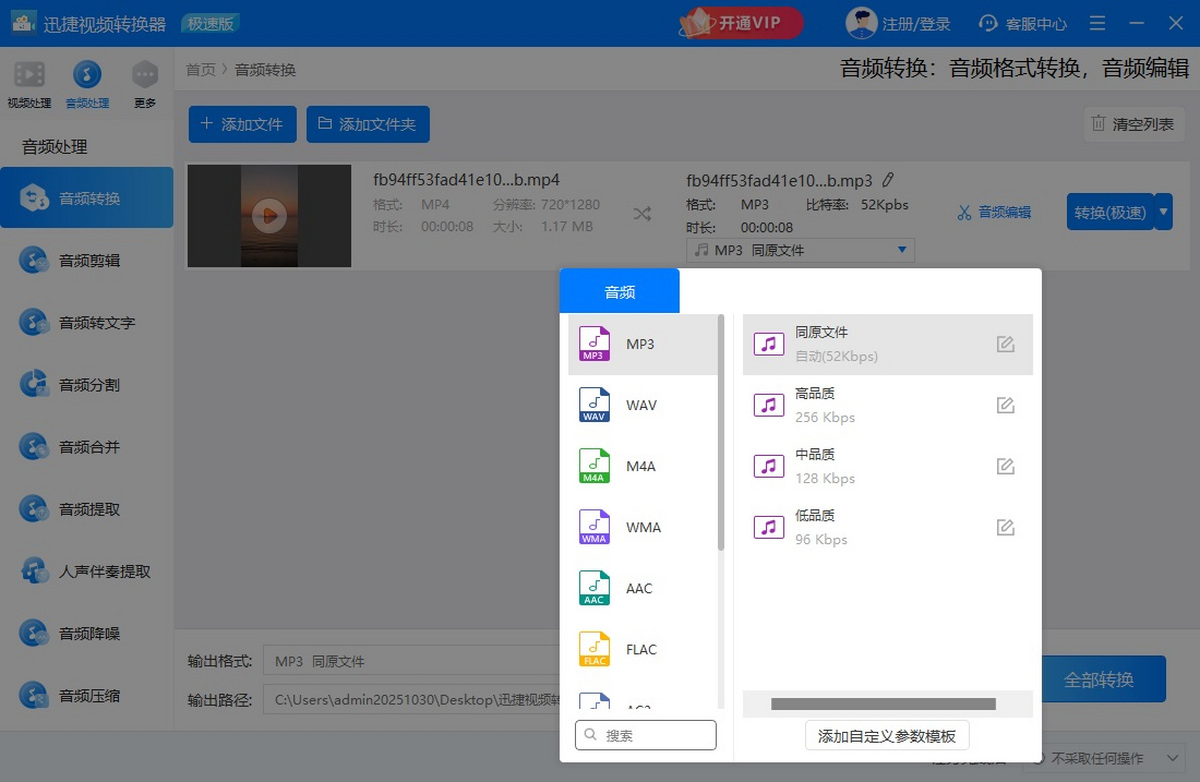Click the 搜索 search input field
The height and width of the screenshot is (782, 1200).
pos(645,734)
